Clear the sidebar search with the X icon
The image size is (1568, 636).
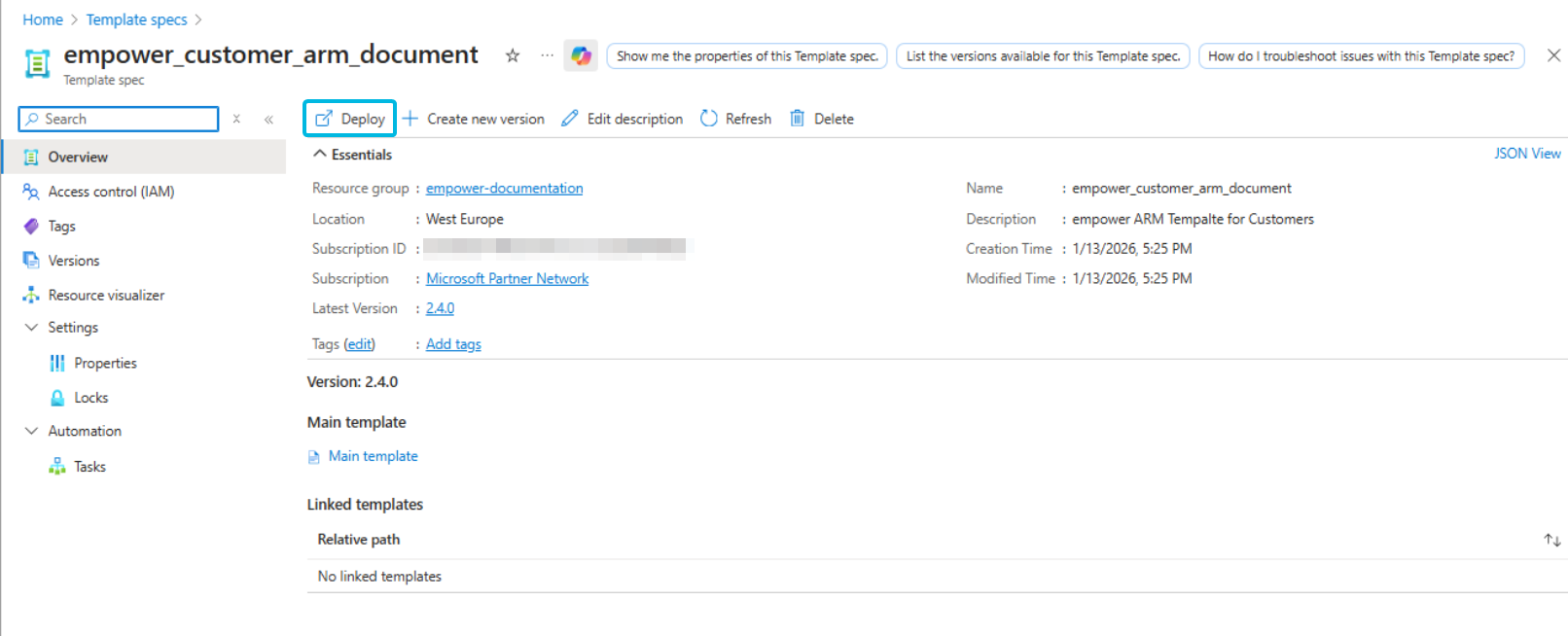coord(236,119)
